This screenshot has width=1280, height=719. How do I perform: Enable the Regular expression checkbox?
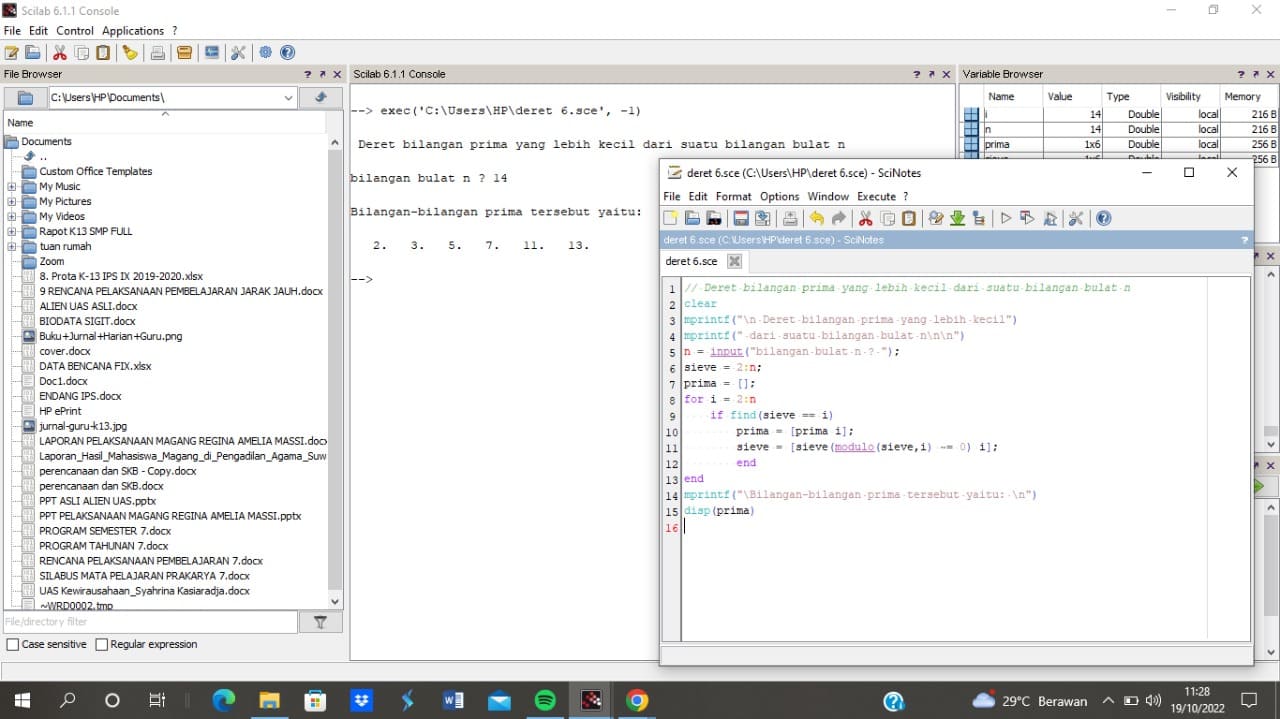[101, 645]
